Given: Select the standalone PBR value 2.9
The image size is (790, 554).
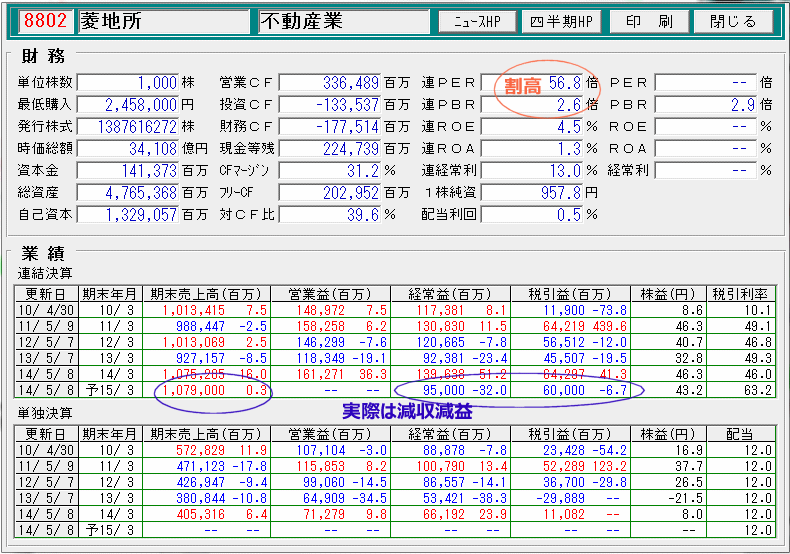Looking at the screenshot, I should [706, 105].
